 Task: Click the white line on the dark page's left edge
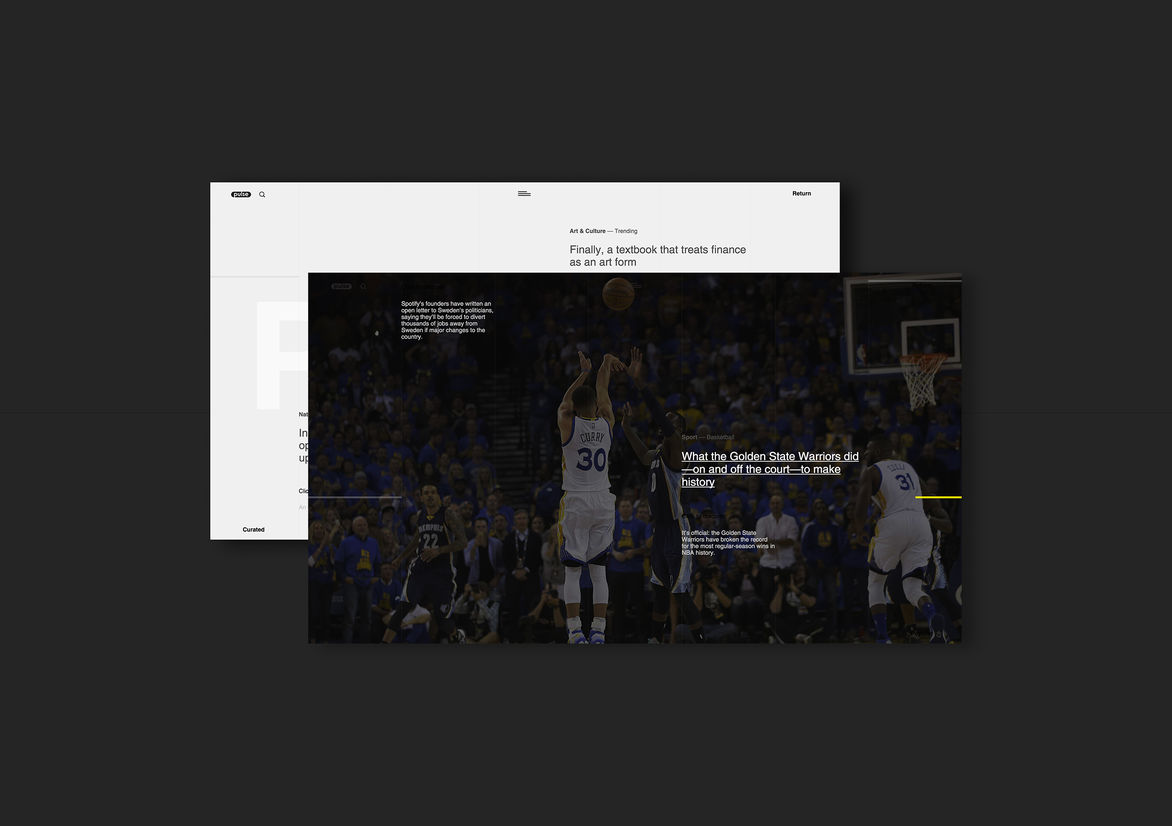pyautogui.click(x=354, y=497)
